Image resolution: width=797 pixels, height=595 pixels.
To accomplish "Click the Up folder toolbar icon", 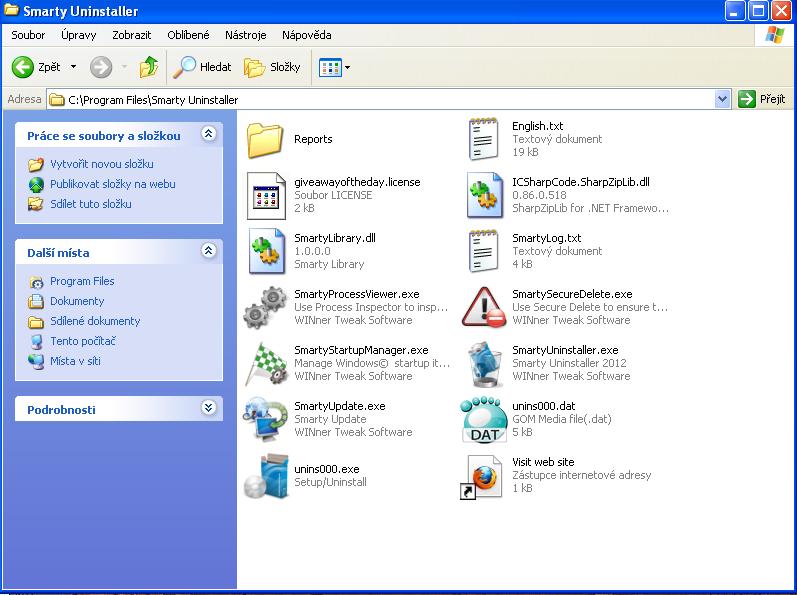I will pyautogui.click(x=149, y=67).
